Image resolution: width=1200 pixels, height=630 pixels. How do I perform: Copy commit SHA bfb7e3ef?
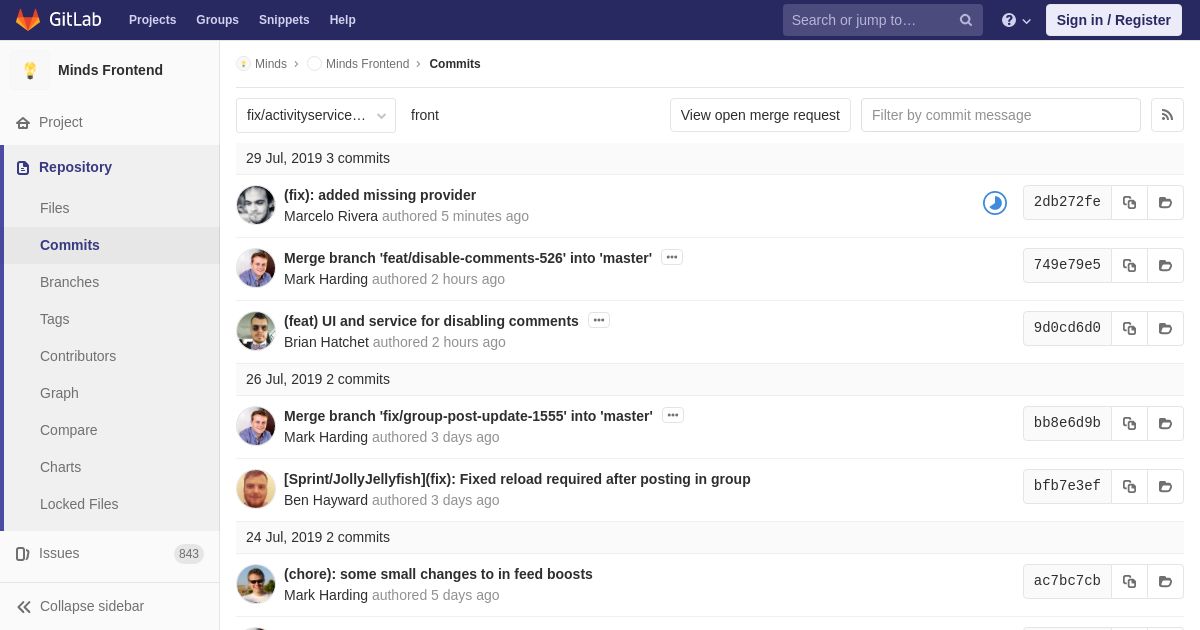(1129, 486)
